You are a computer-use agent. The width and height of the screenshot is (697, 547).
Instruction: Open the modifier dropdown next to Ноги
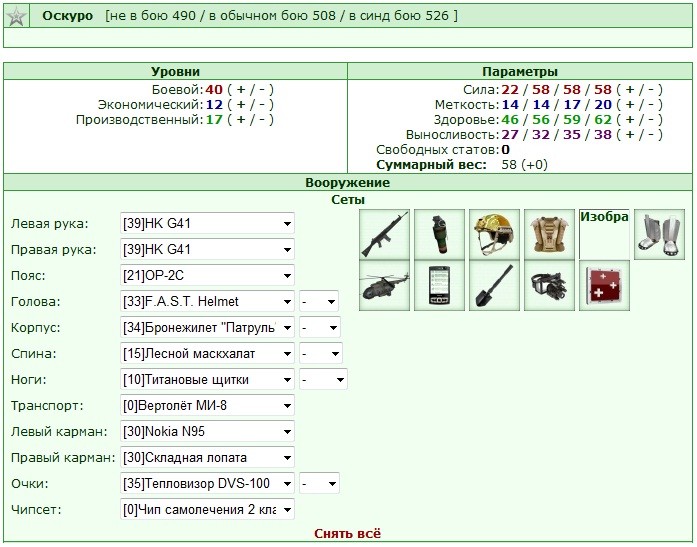tap(323, 379)
